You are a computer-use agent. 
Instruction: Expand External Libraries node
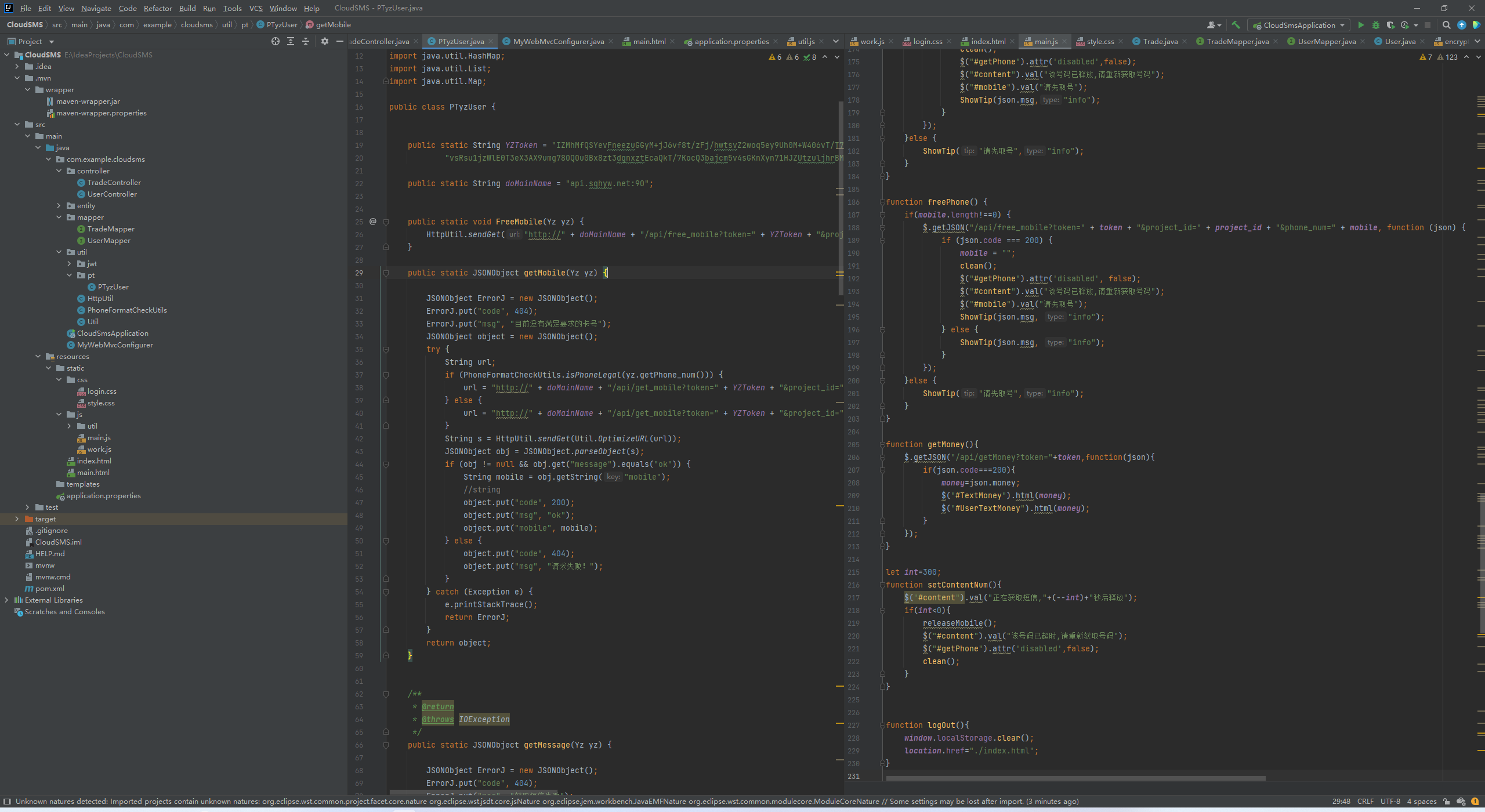click(6, 600)
